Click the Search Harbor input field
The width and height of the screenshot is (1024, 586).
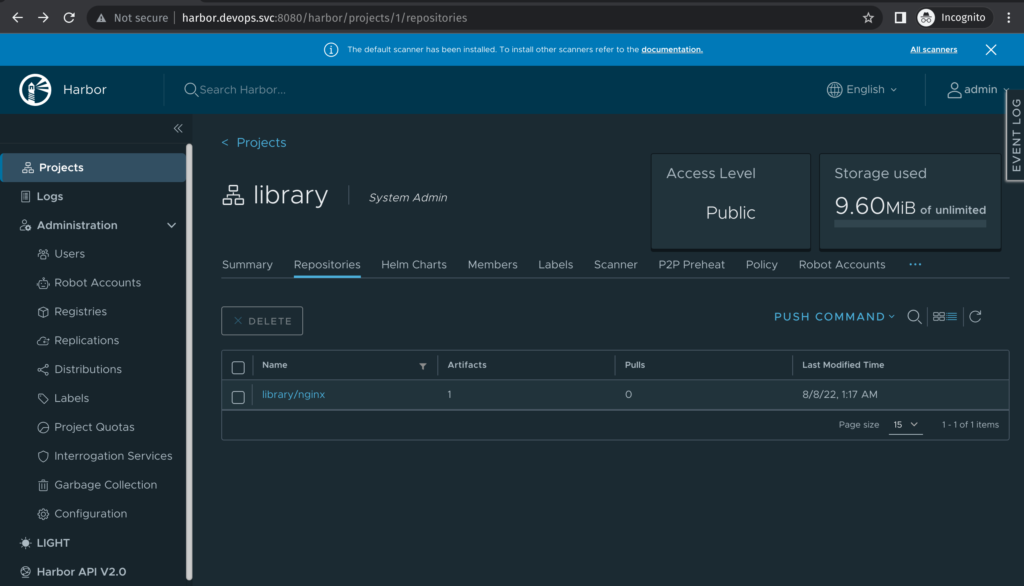(243, 90)
